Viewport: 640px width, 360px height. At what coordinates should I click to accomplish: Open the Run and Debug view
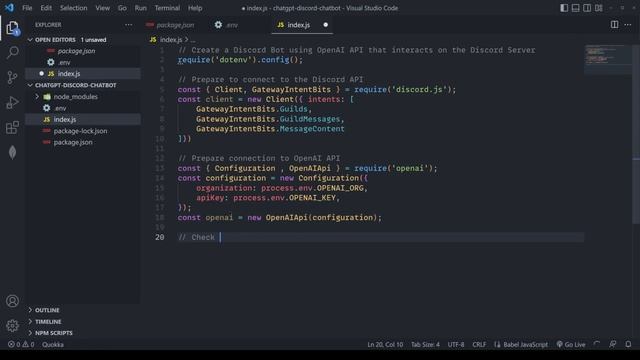(13, 102)
